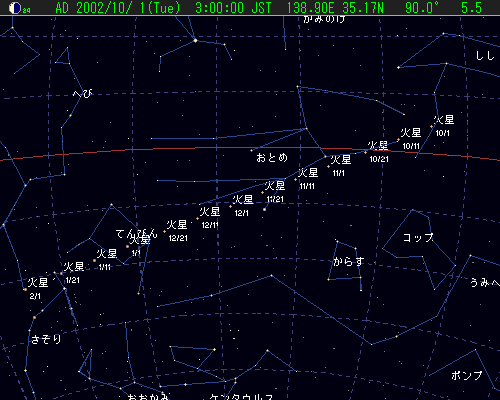Image resolution: width=500 pixels, height=400 pixels.
Task: Click the へび (Serpens) constellation label
Action: pos(82,94)
